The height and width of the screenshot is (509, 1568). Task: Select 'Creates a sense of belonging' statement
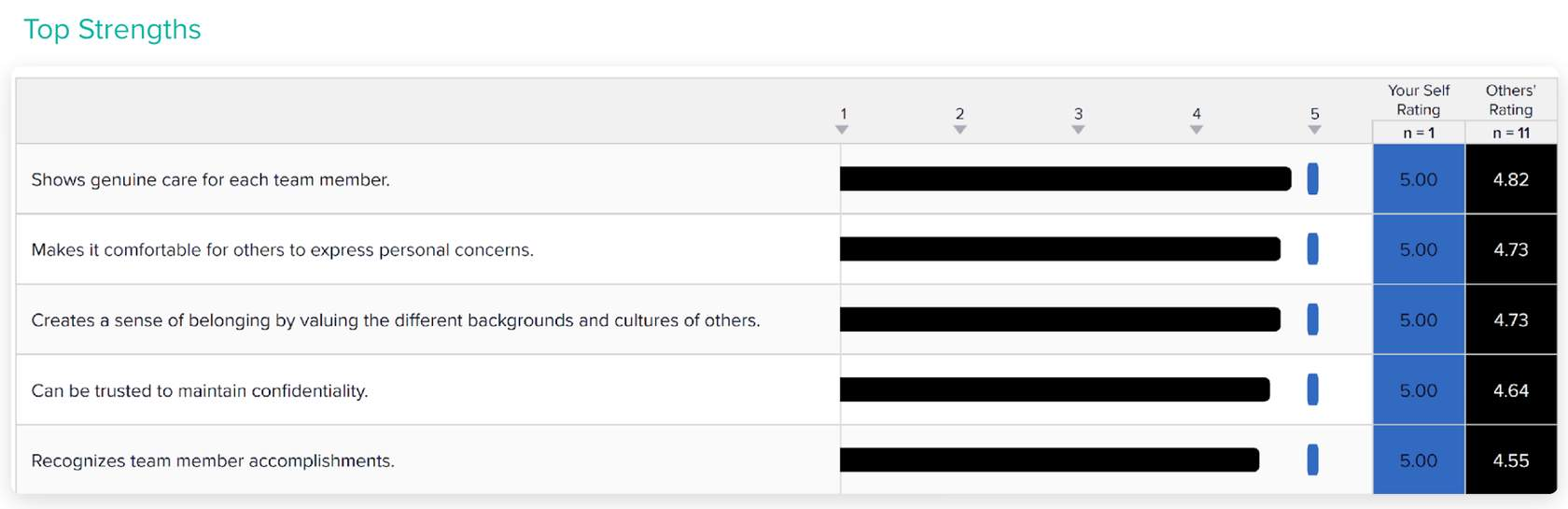(396, 320)
